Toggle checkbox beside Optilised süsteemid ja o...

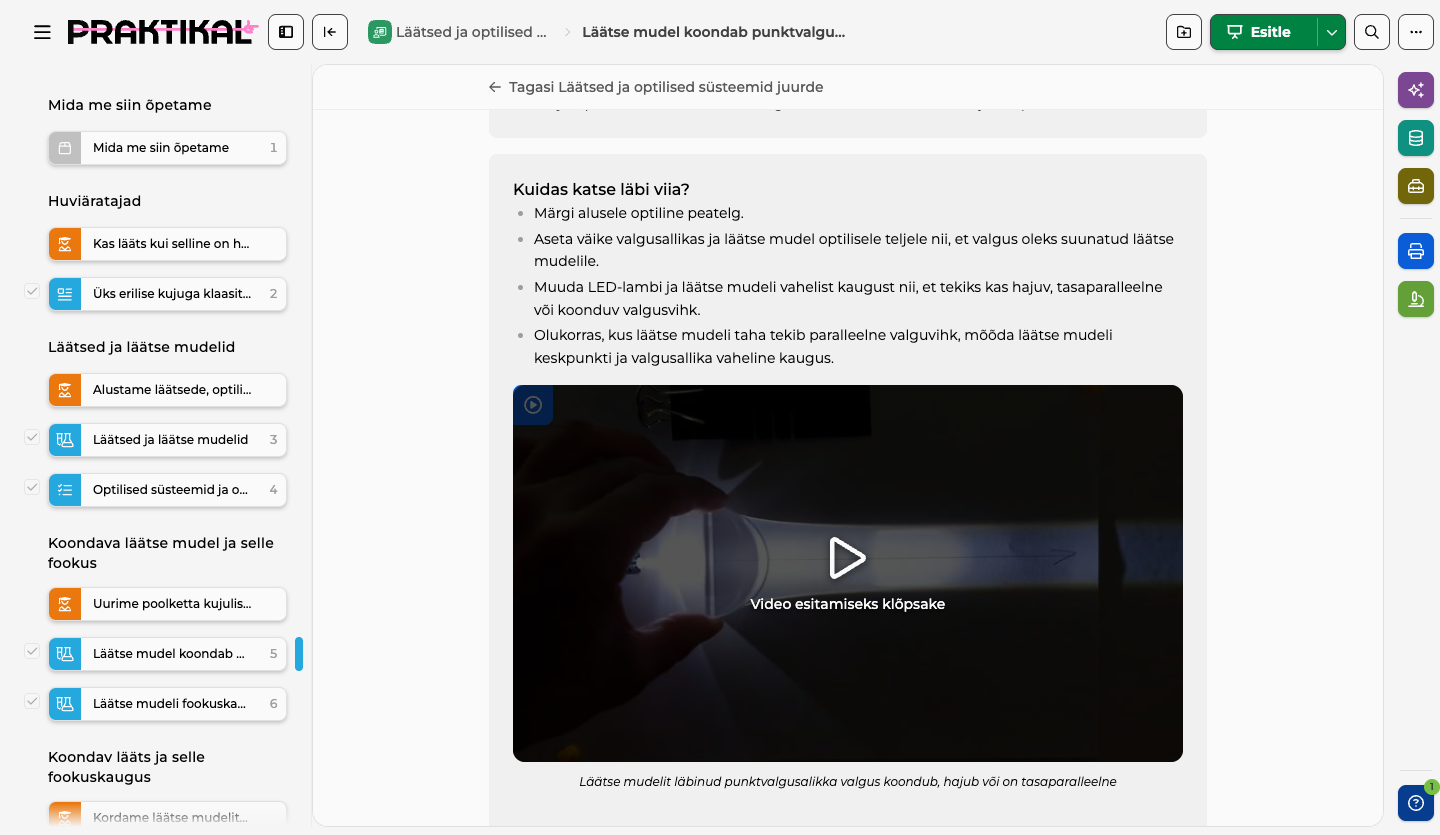pyautogui.click(x=32, y=488)
